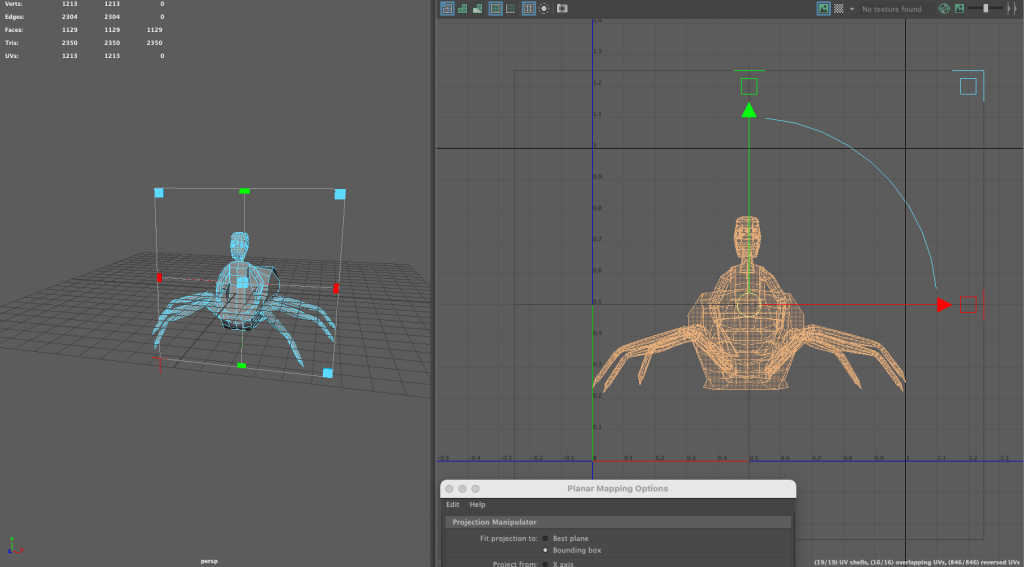Toggle the UV editor grid display icon

(x=496, y=8)
